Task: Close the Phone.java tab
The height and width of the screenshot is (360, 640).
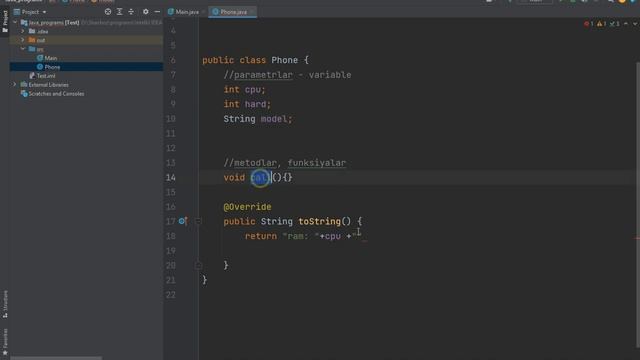Action: click(x=252, y=12)
